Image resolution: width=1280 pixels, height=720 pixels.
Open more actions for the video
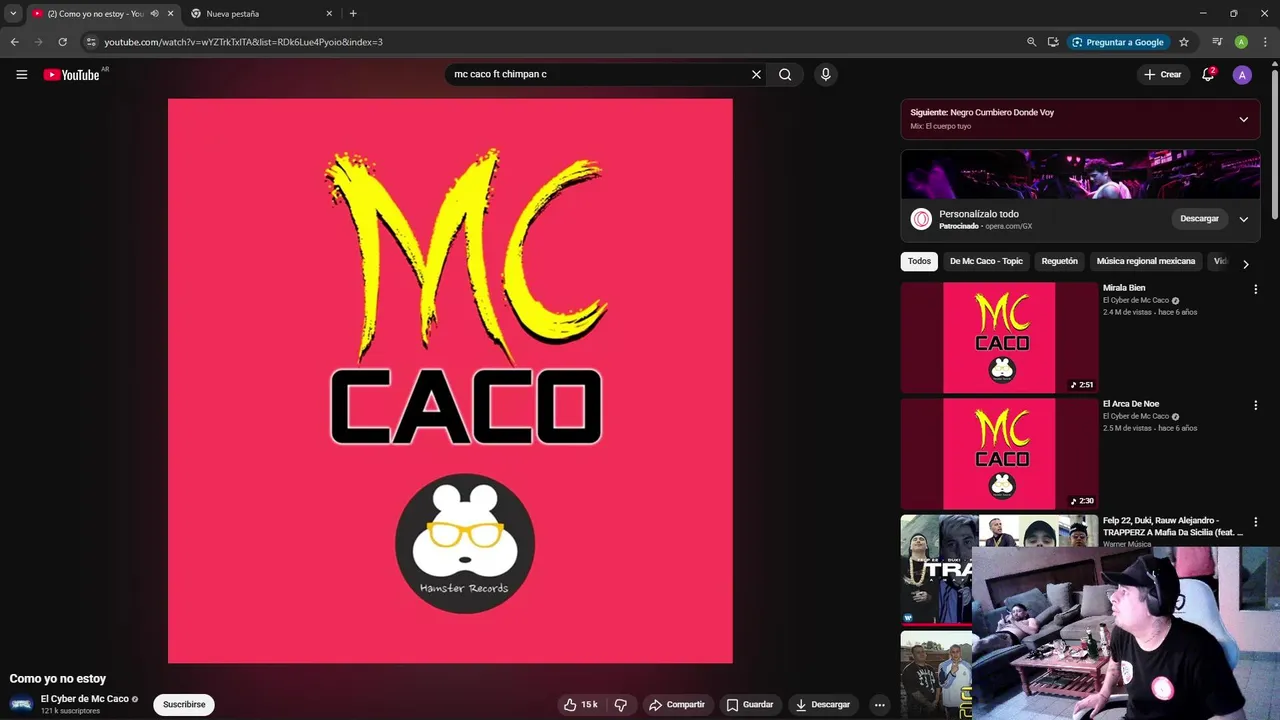pyautogui.click(x=879, y=704)
